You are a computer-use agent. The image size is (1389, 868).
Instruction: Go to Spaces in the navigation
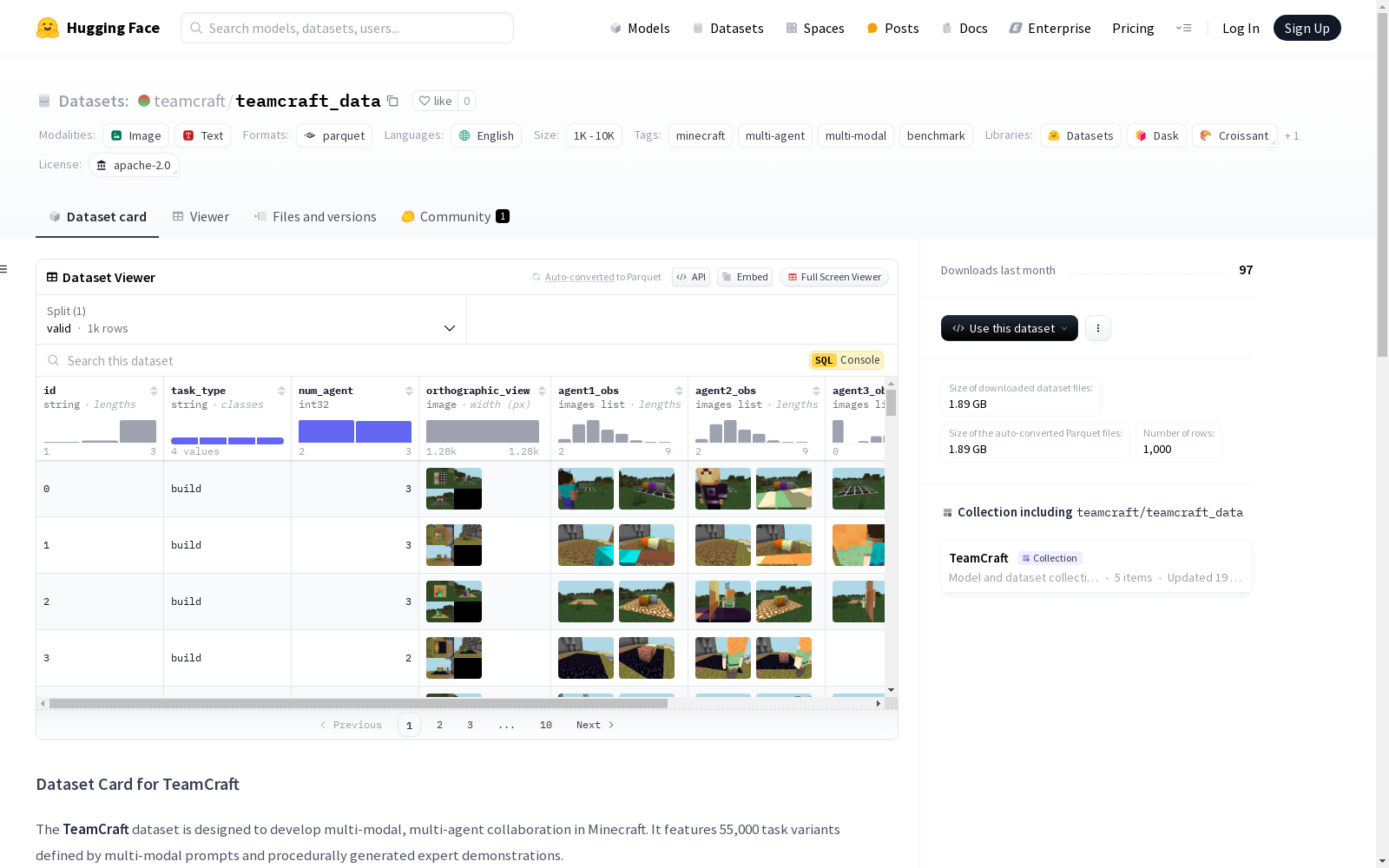815,28
